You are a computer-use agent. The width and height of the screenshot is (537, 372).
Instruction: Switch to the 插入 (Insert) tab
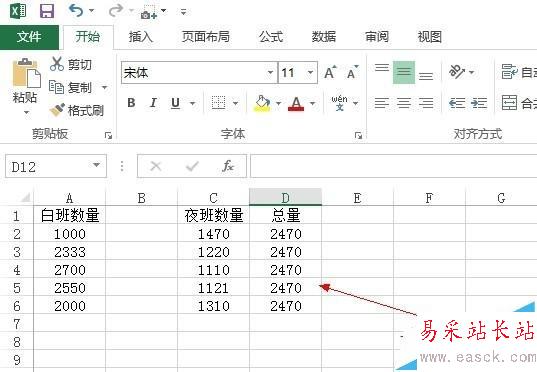140,37
